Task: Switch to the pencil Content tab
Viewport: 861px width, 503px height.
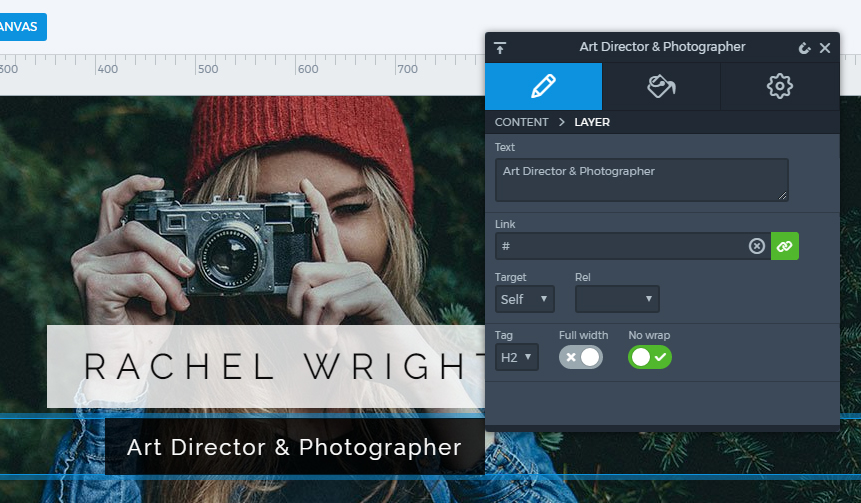Action: coord(543,86)
